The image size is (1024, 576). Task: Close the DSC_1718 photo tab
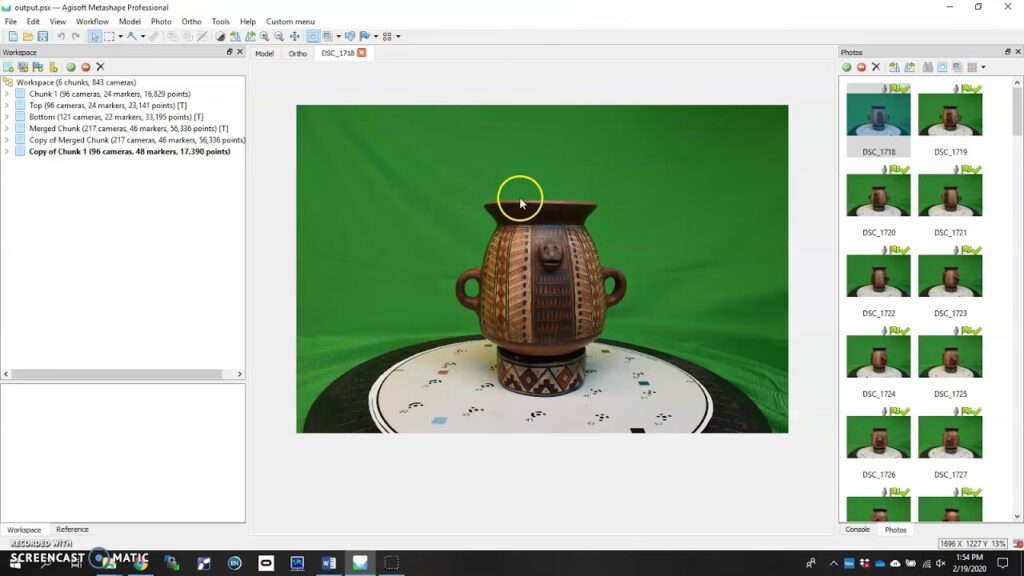[362, 53]
